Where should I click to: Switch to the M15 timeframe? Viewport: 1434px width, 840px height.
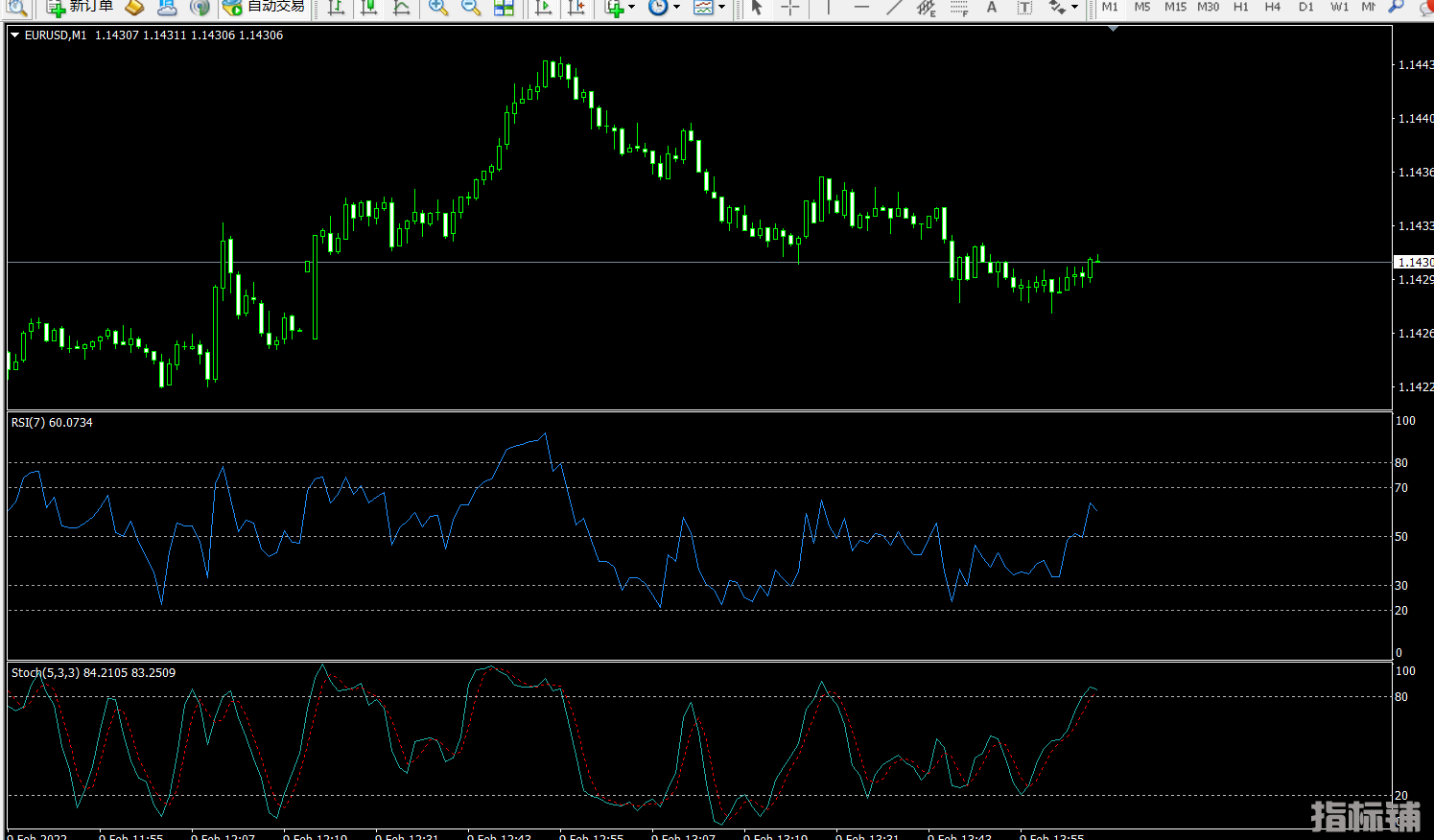tap(1175, 8)
